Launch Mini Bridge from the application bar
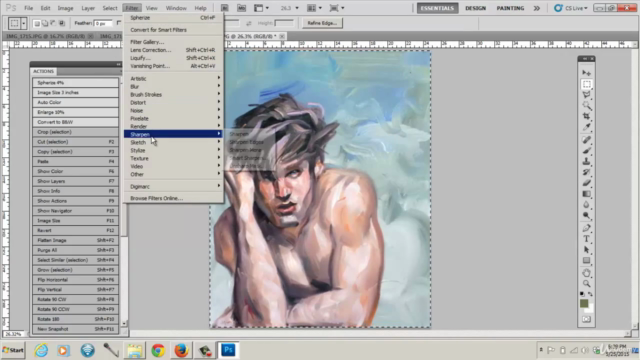The width and height of the screenshot is (640, 360). [x=242, y=8]
